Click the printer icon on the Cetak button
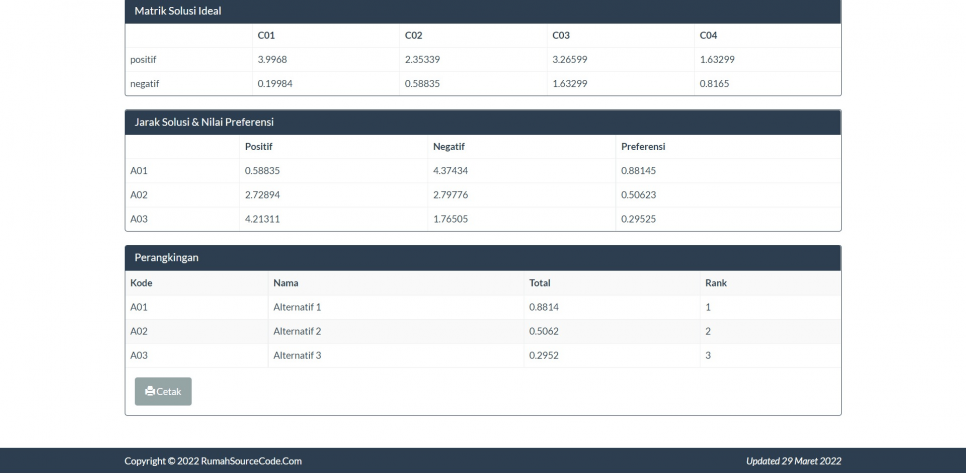Screen dimensions: 966x474 [150, 392]
